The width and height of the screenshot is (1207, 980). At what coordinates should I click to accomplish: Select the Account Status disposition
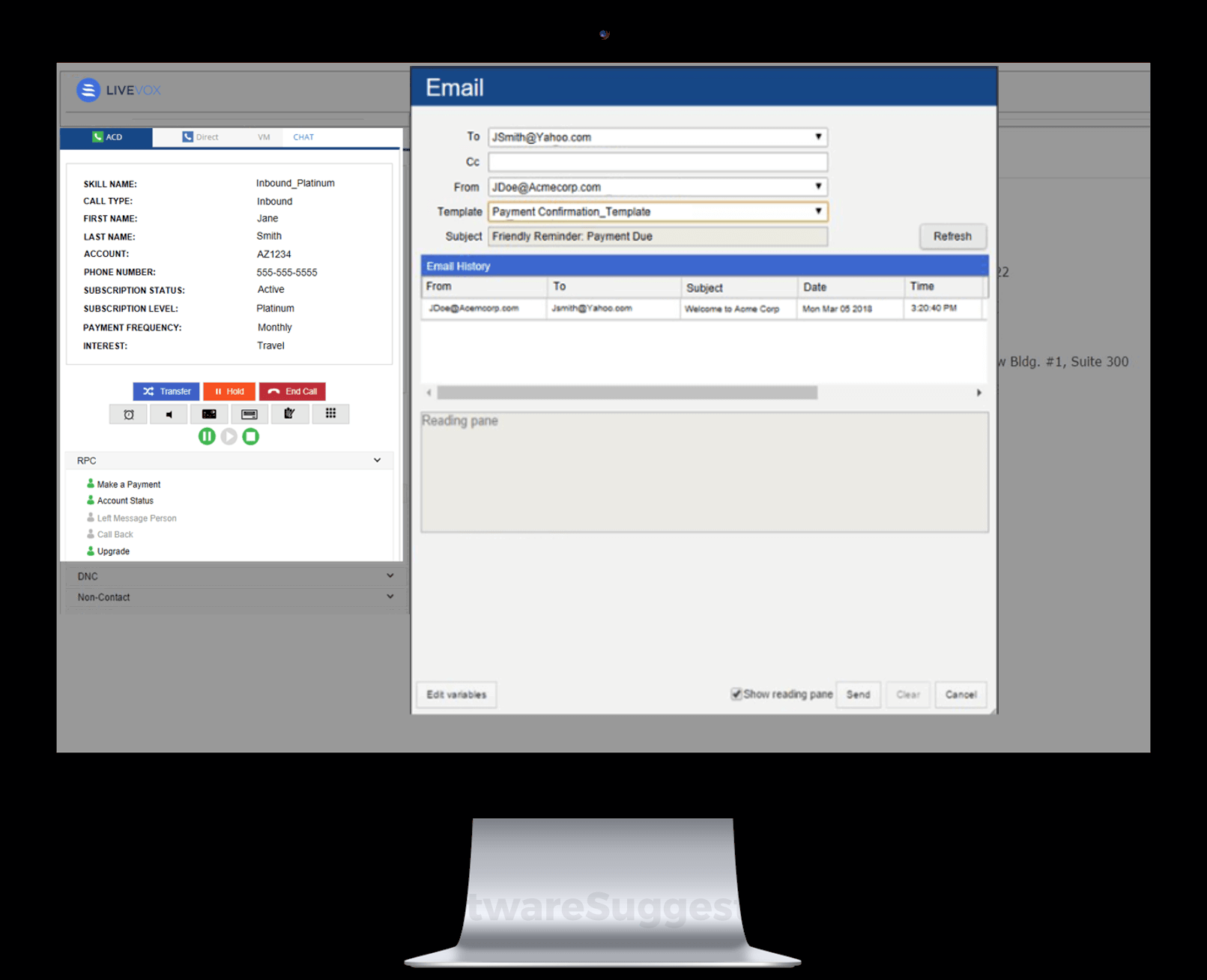click(124, 500)
